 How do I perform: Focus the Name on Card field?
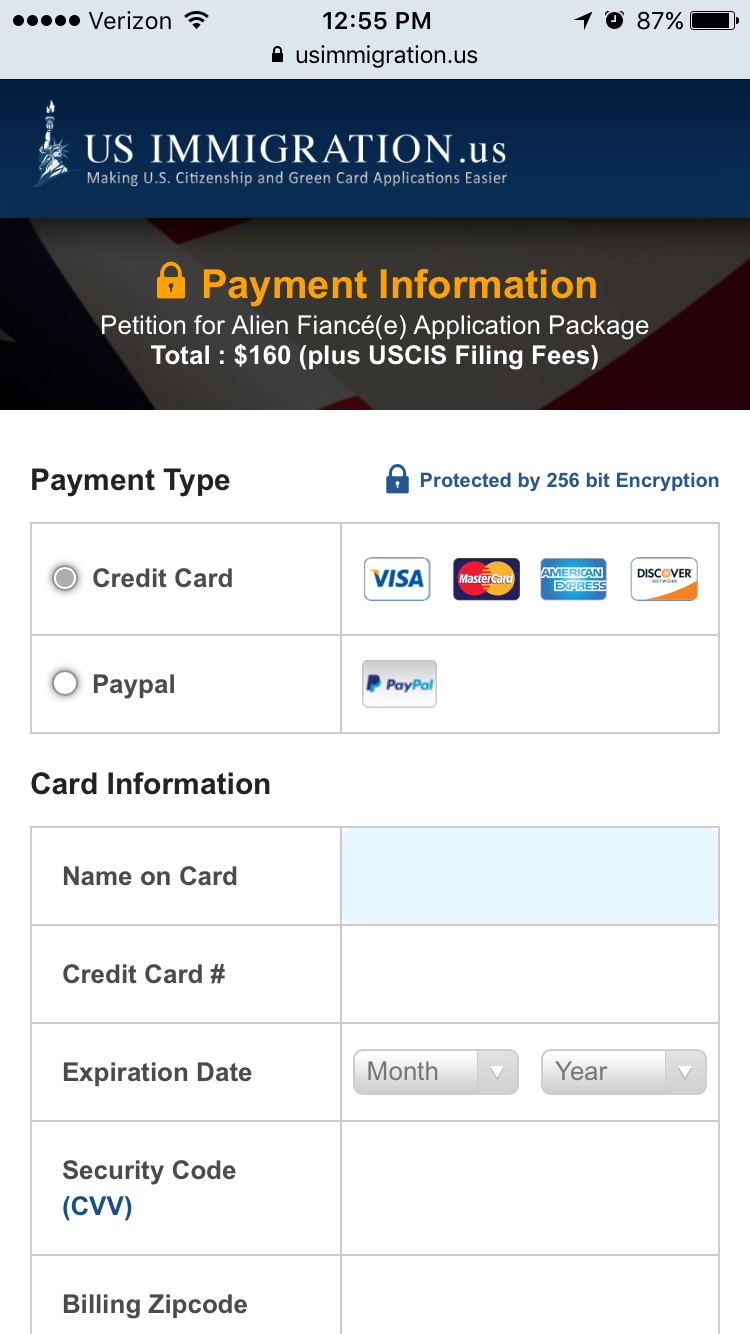click(x=530, y=876)
